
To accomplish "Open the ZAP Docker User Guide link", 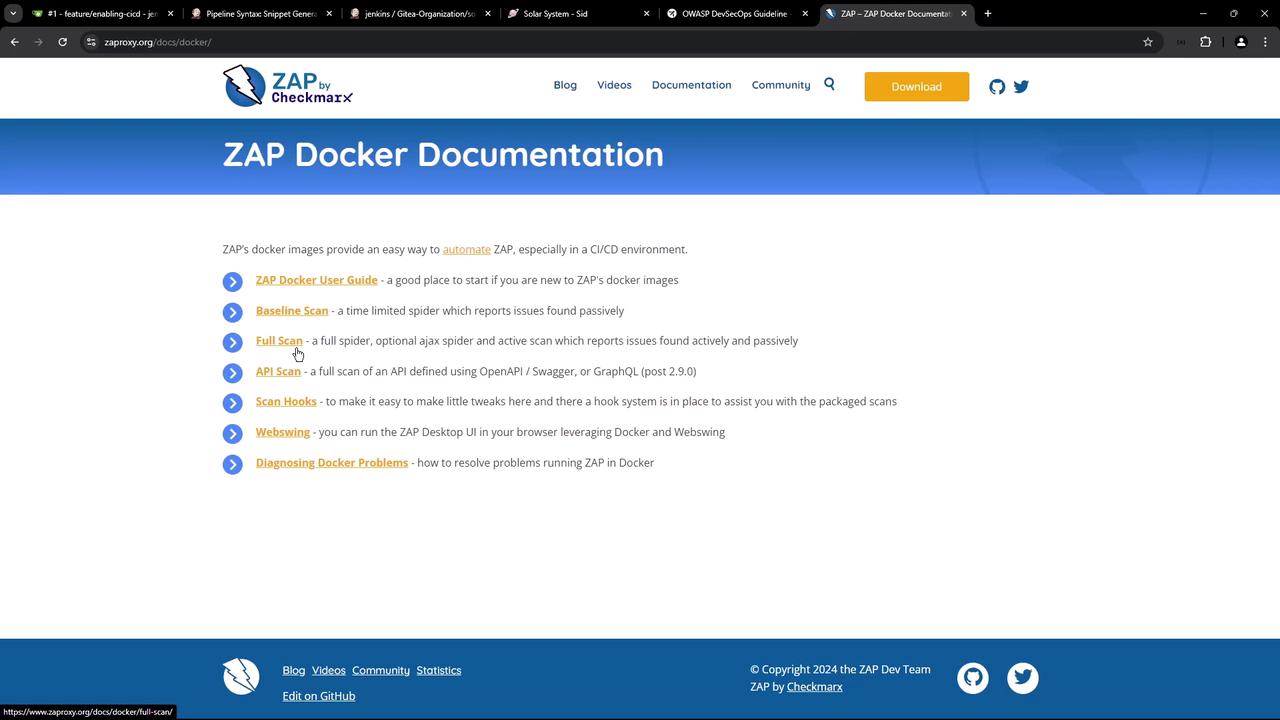I will (x=317, y=280).
